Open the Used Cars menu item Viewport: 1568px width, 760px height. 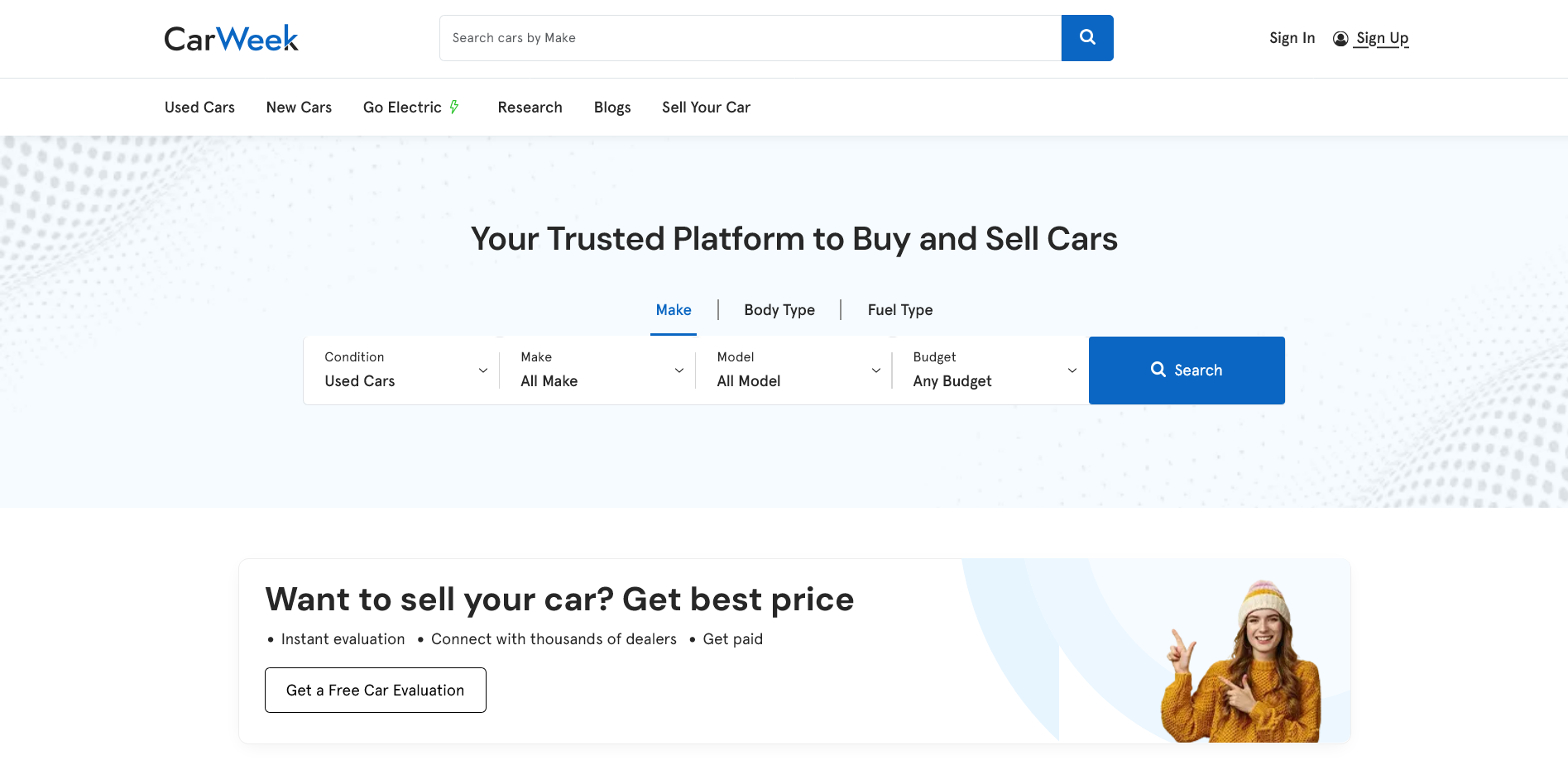click(x=199, y=108)
